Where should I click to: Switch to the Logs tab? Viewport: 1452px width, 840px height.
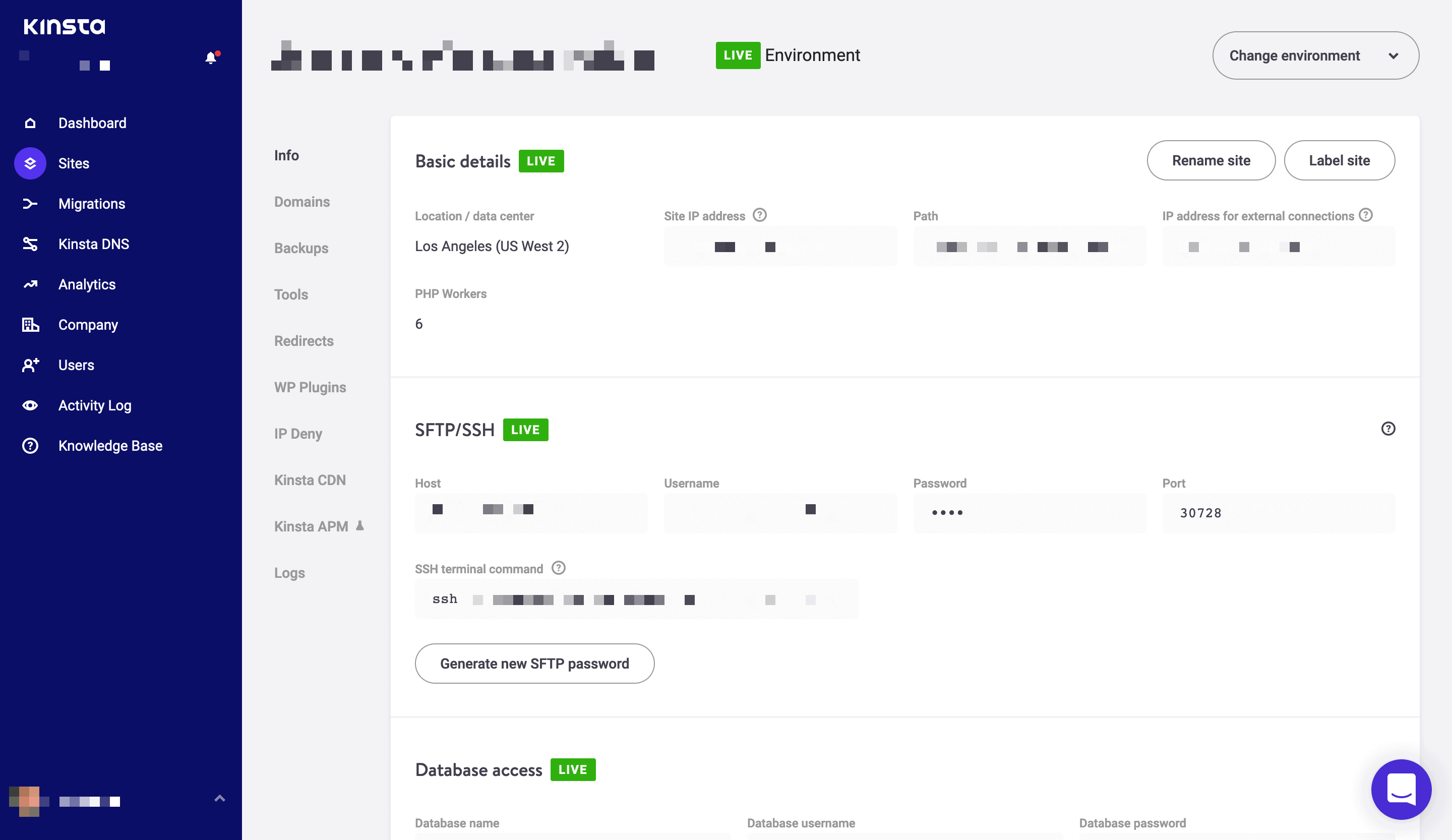coord(289,573)
